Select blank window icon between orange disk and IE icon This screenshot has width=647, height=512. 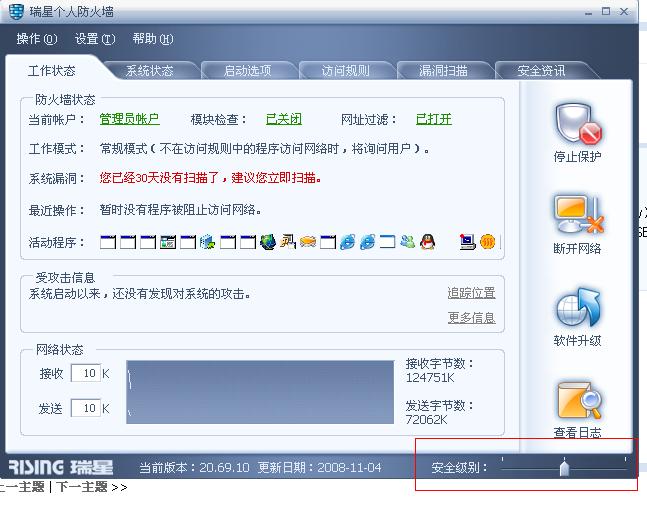(x=328, y=242)
